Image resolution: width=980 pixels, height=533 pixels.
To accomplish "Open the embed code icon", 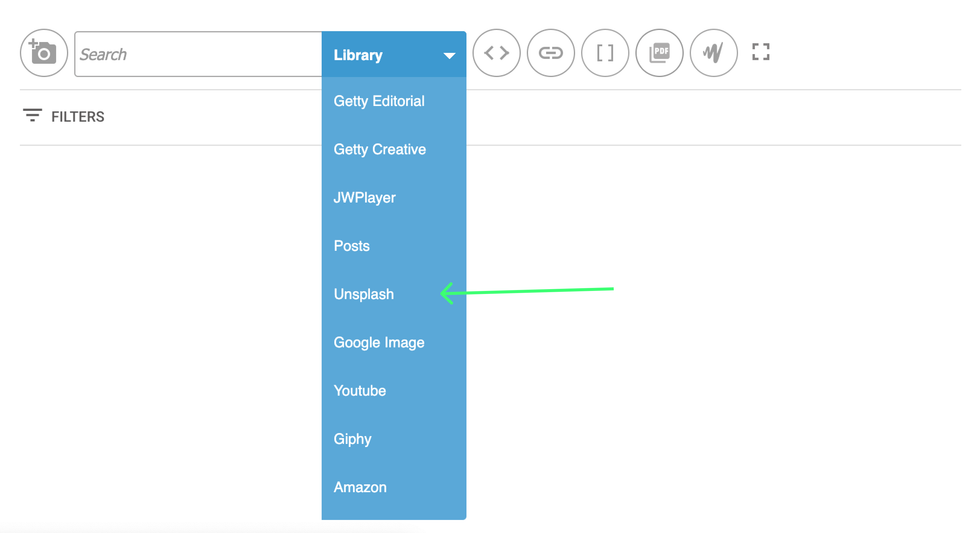I will pos(497,53).
